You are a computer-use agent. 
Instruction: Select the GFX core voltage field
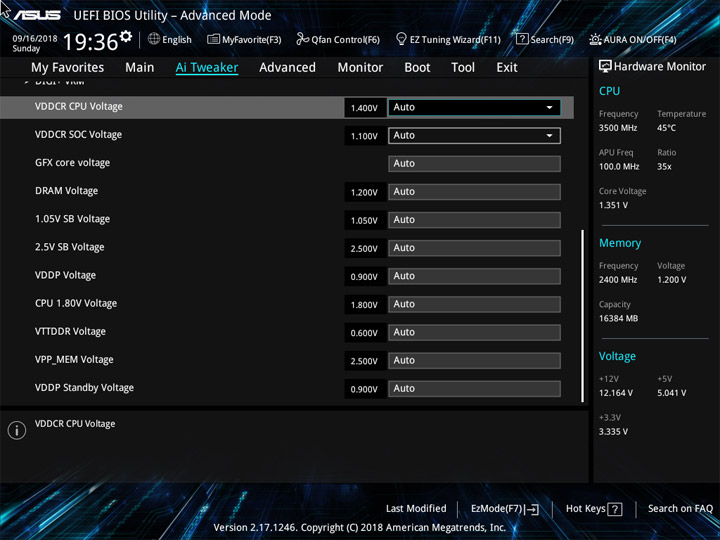[474, 164]
